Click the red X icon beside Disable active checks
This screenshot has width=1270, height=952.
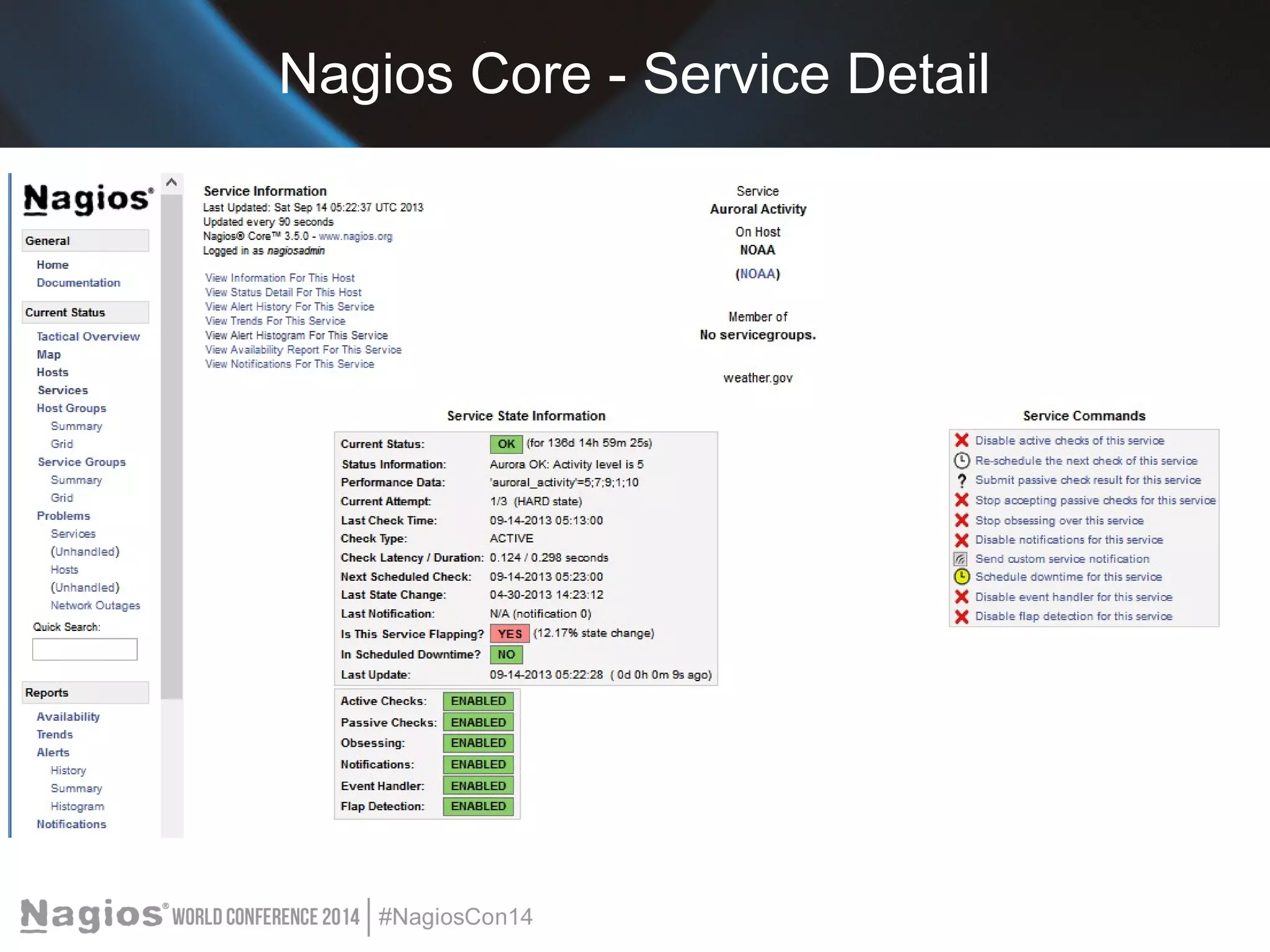tap(961, 440)
